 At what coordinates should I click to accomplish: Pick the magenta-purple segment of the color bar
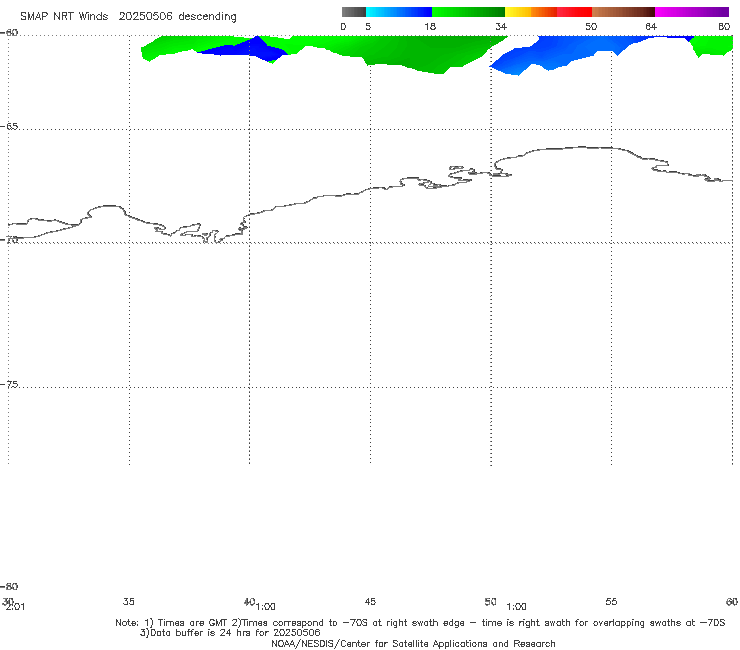[x=692, y=12]
